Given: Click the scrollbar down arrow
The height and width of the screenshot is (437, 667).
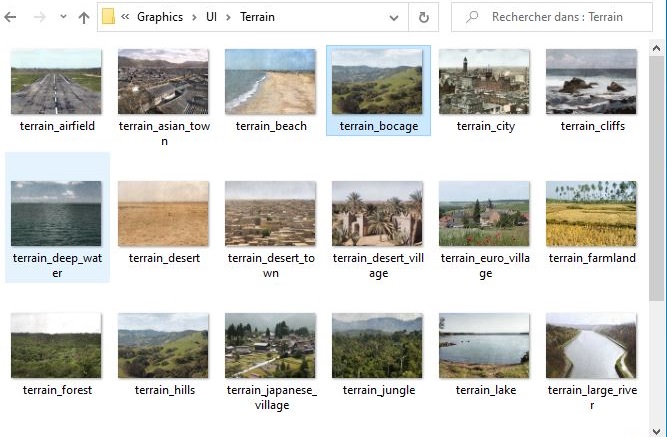Looking at the screenshot, I should tap(656, 431).
